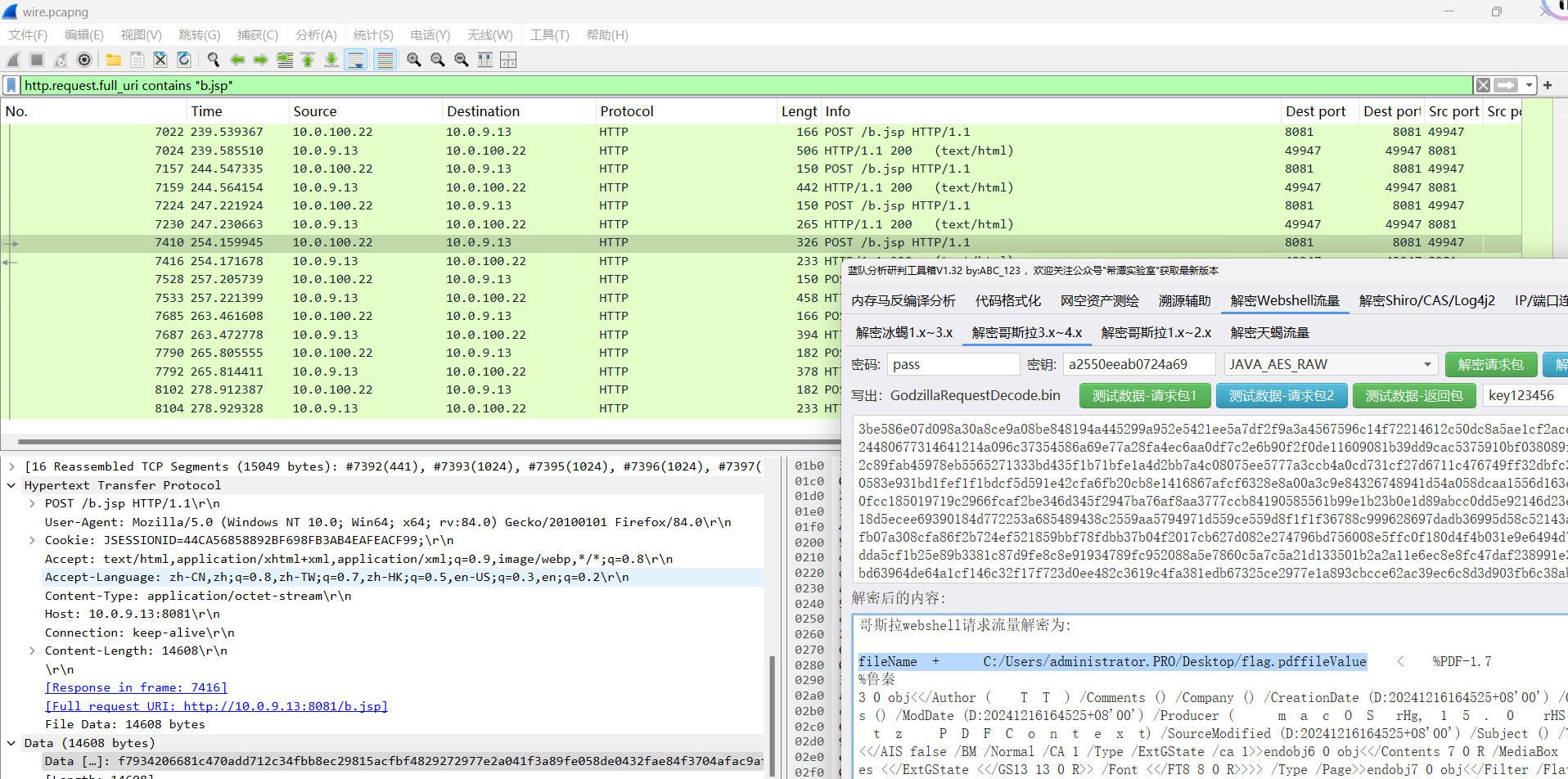The height and width of the screenshot is (779, 1568).
Task: Expand the 16 Reassembled TCP Segments node
Action: [x=11, y=466]
